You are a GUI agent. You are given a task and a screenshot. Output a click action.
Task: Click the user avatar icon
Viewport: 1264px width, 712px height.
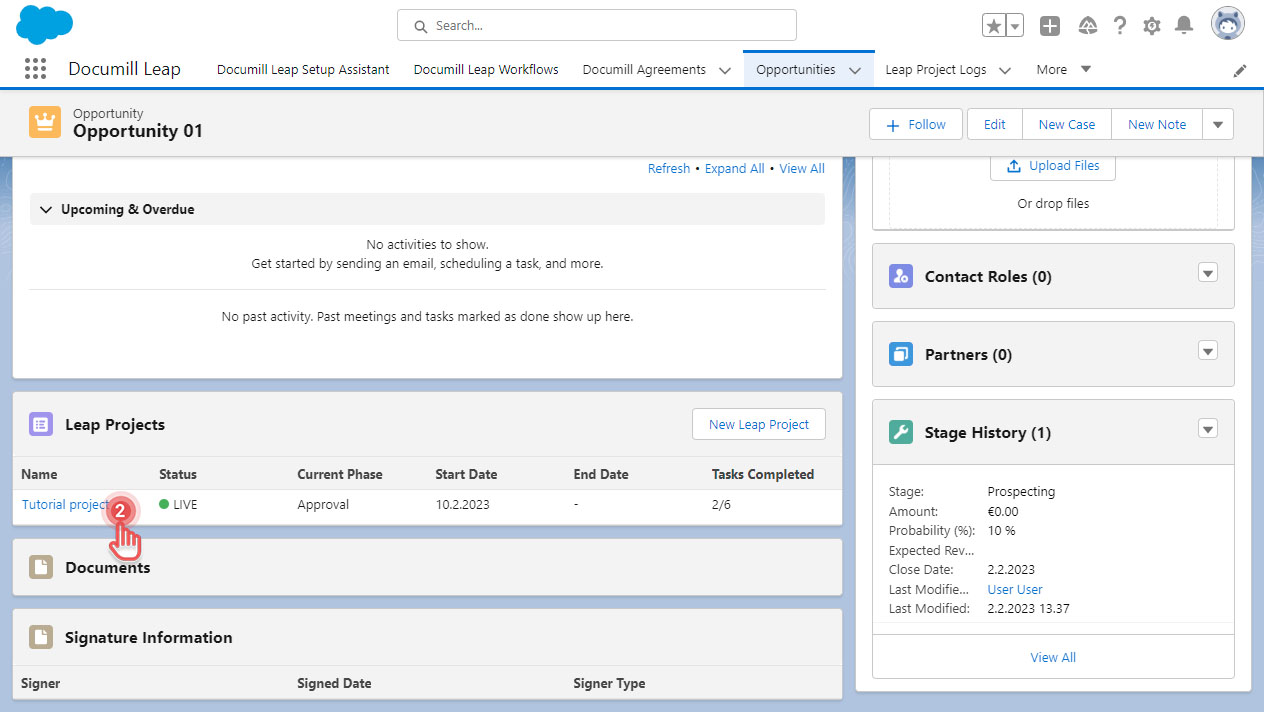click(1227, 23)
